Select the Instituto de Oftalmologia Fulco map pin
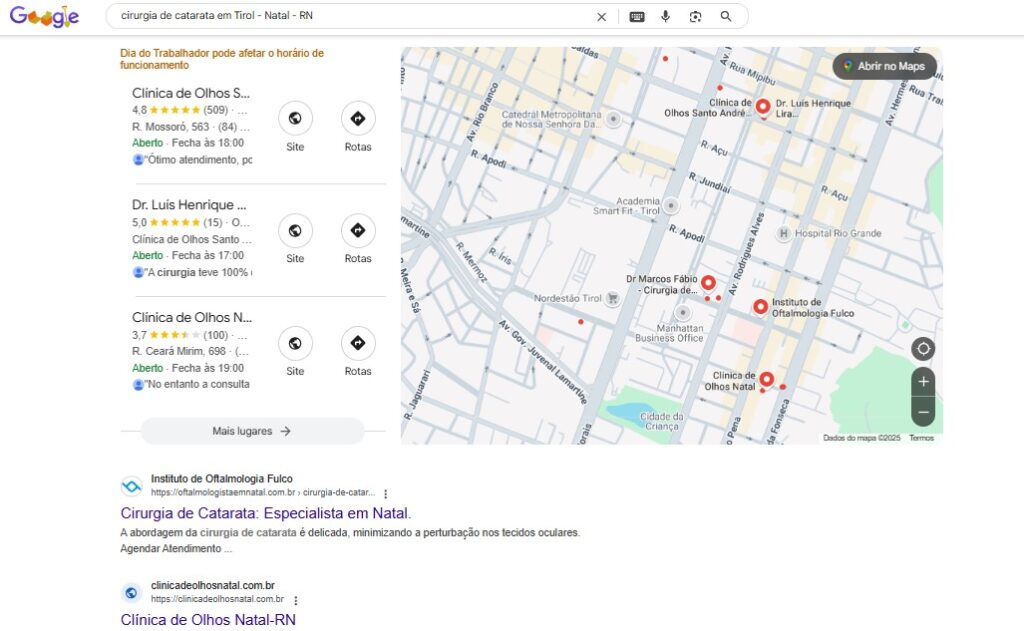 [x=760, y=306]
